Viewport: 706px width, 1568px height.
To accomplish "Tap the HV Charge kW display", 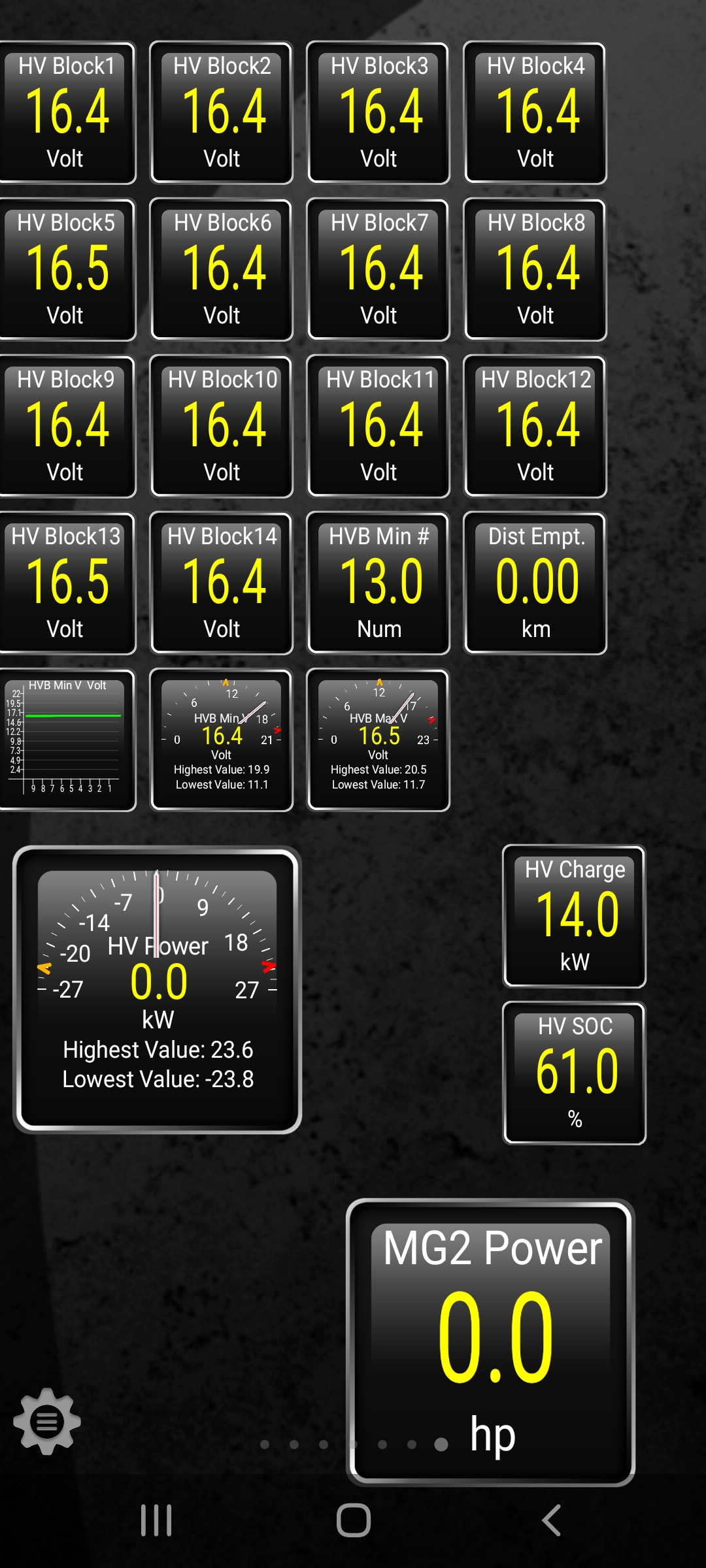I will 575,916.
